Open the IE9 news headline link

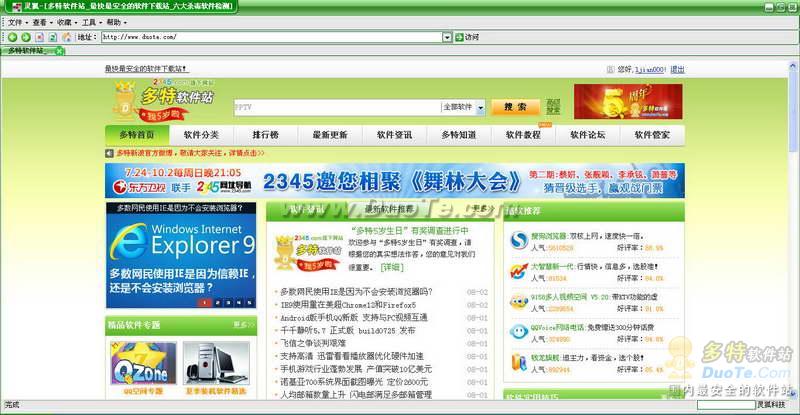[x=357, y=304]
